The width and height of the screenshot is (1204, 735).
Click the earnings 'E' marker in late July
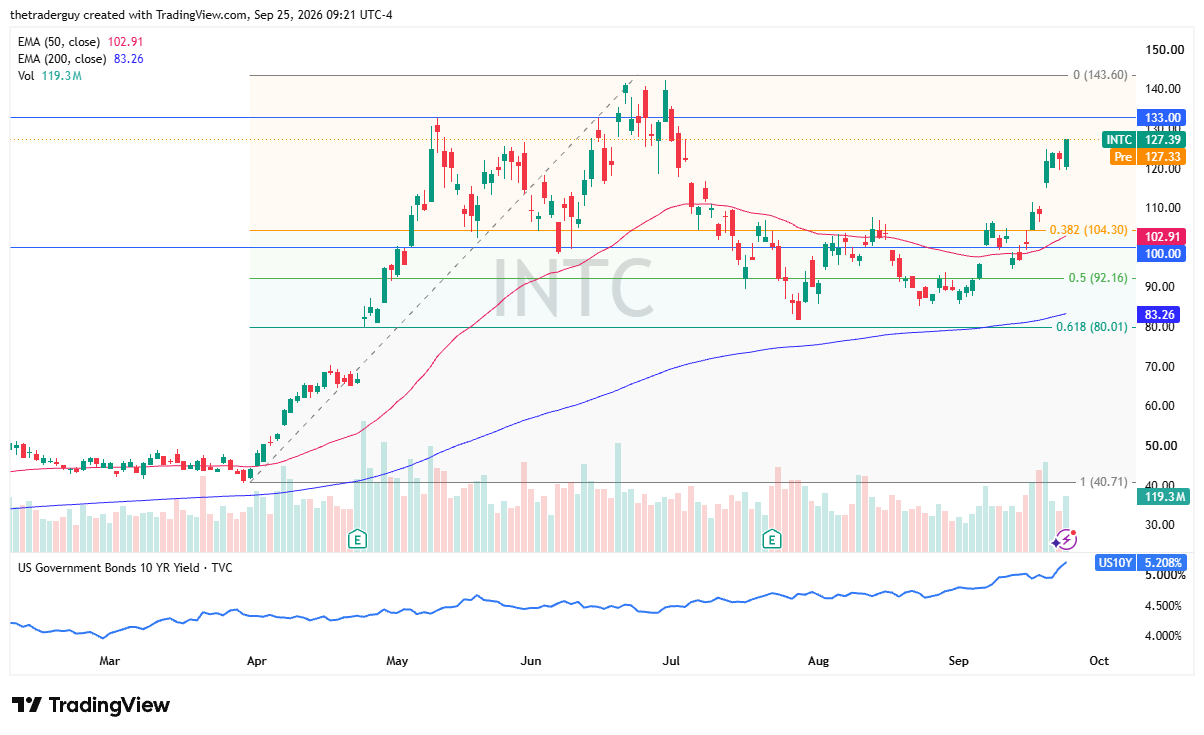(772, 540)
